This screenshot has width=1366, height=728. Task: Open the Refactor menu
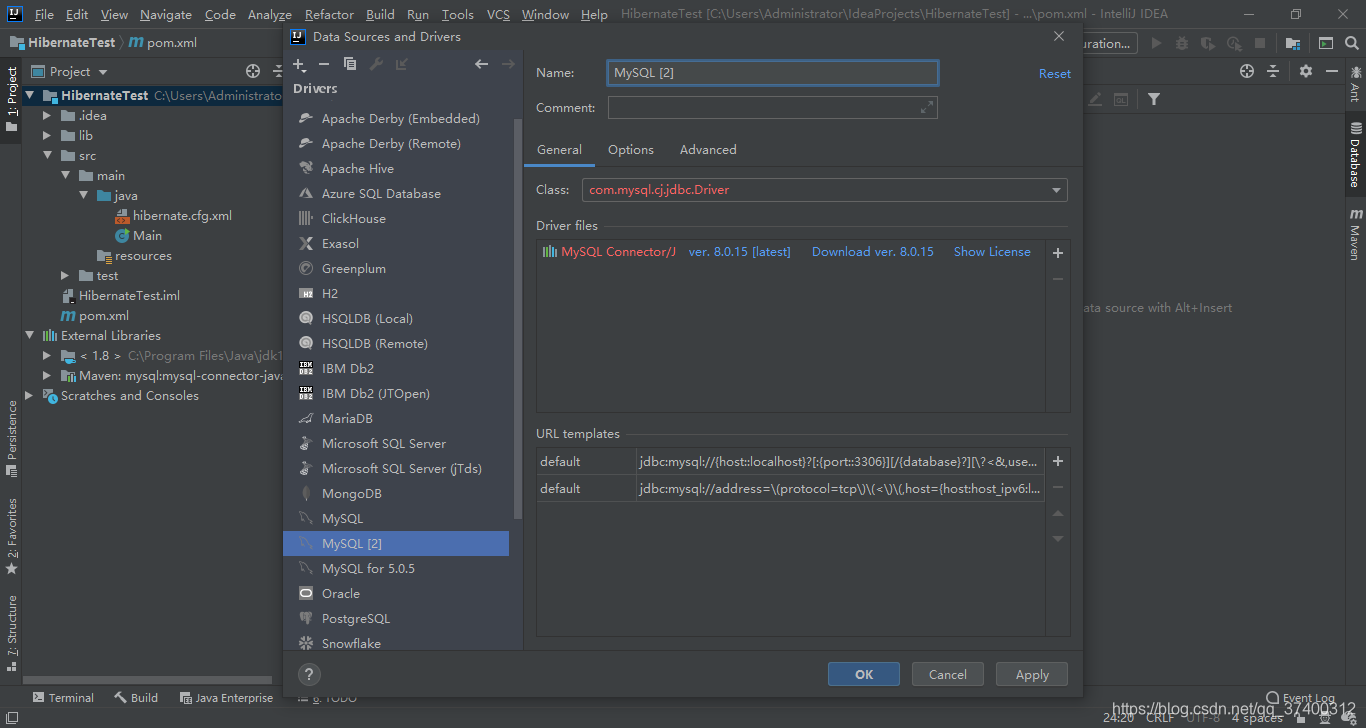(329, 14)
